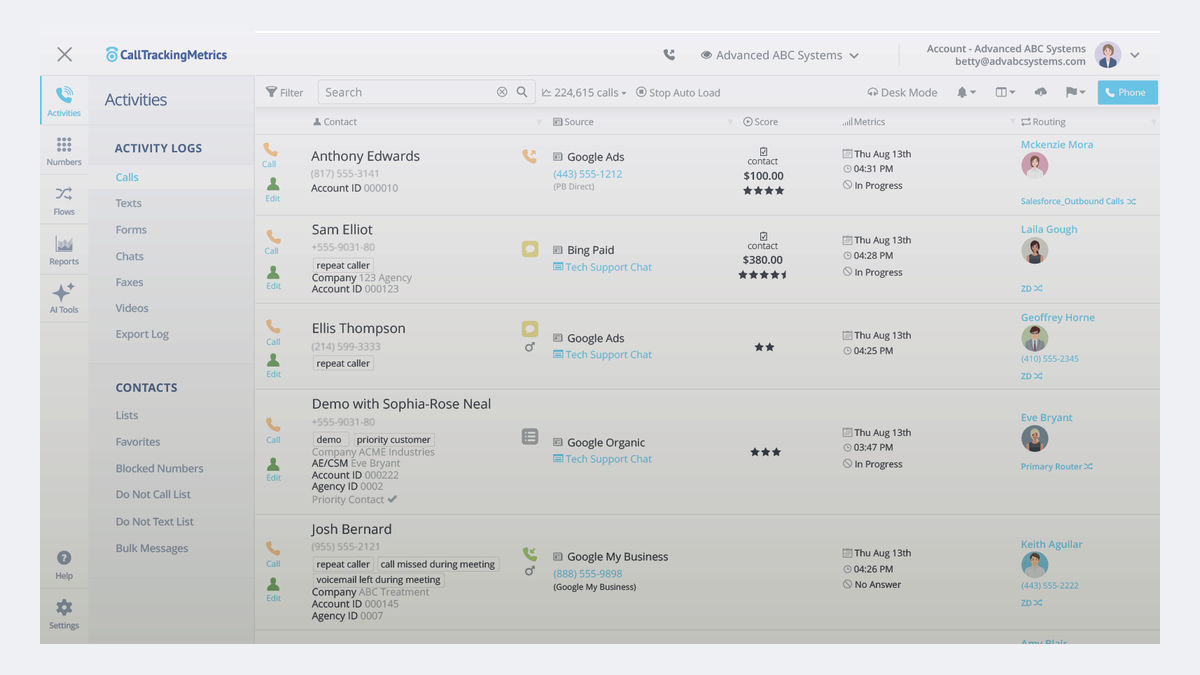
Task: Open the flag dropdown
Action: (x=1075, y=92)
